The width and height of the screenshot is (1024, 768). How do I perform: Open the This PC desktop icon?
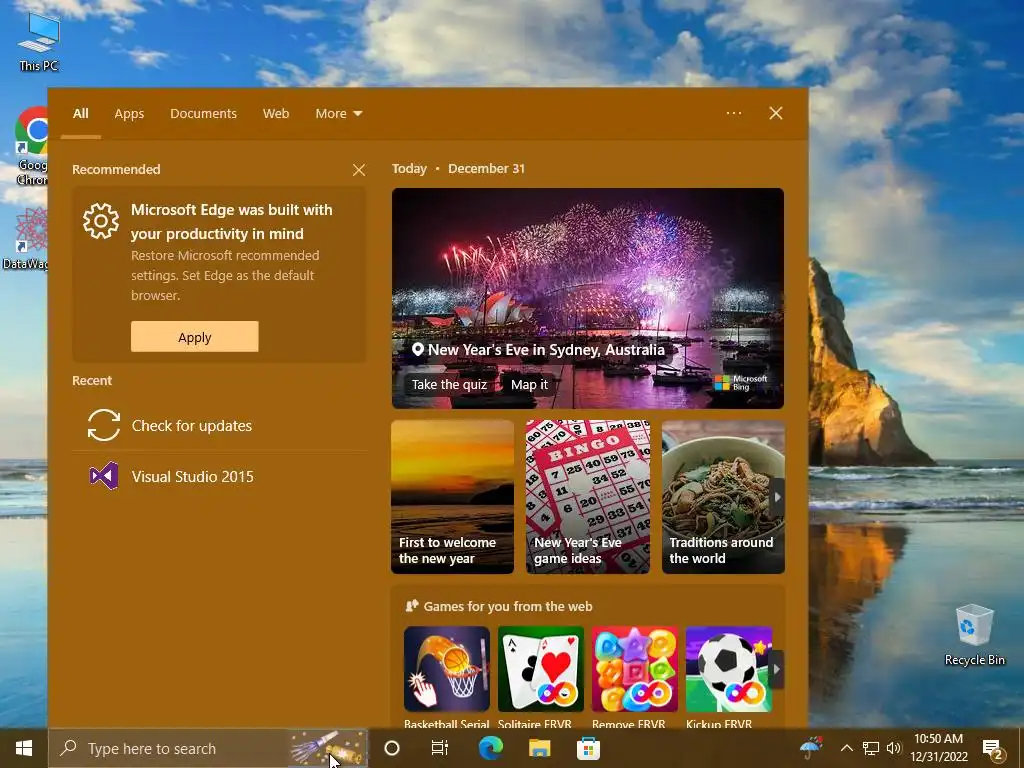point(39,42)
